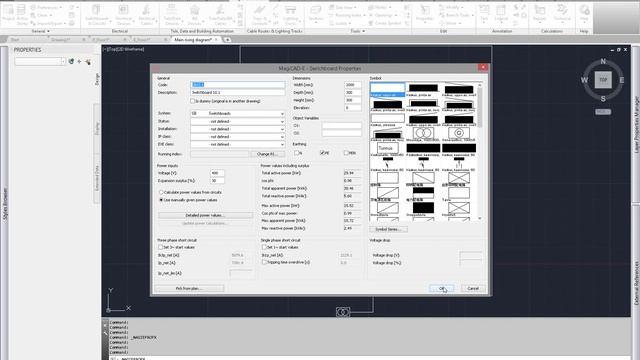Select the Tunnus text symbol thumbnail
Viewport: 640px width, 360px height.
(x=387, y=148)
